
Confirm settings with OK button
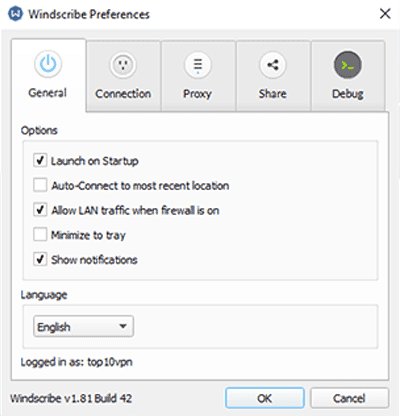[265, 398]
